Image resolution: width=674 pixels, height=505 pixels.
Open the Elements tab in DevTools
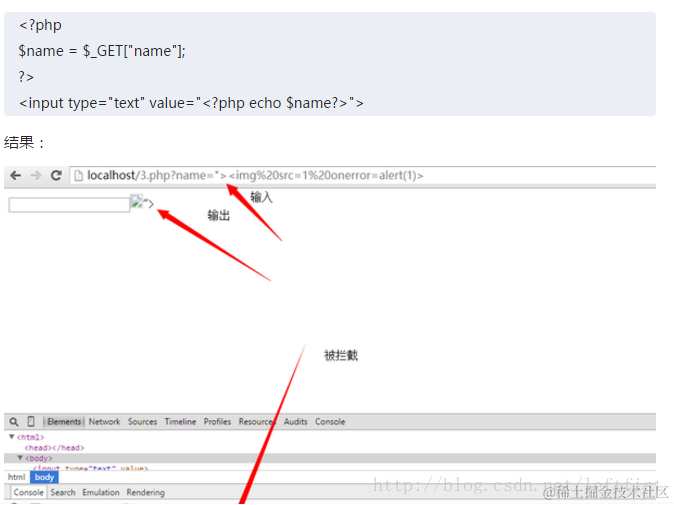pyautogui.click(x=64, y=422)
